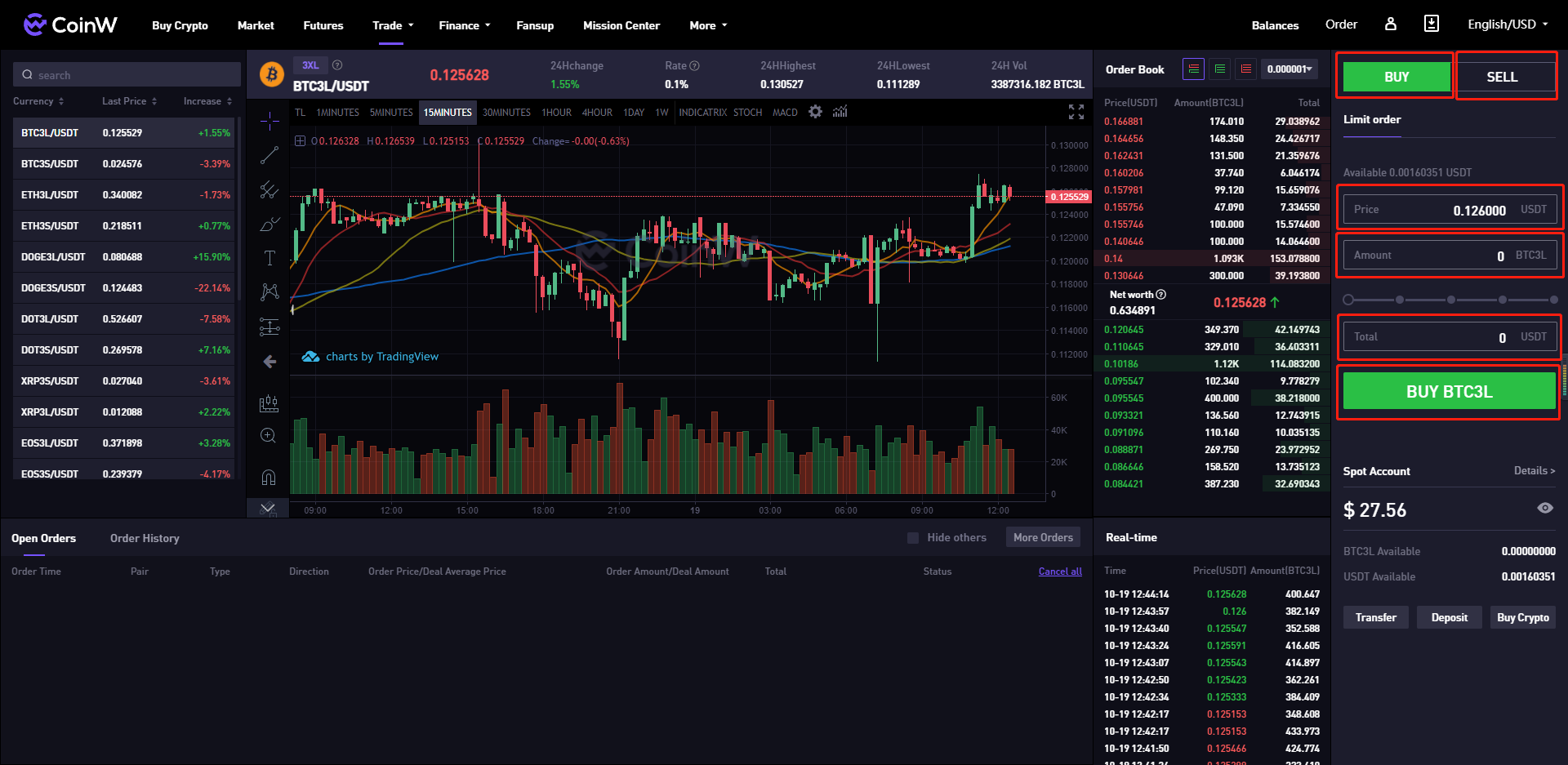Click the green BUY BTC3L button
1568x765 pixels.
click(1450, 391)
